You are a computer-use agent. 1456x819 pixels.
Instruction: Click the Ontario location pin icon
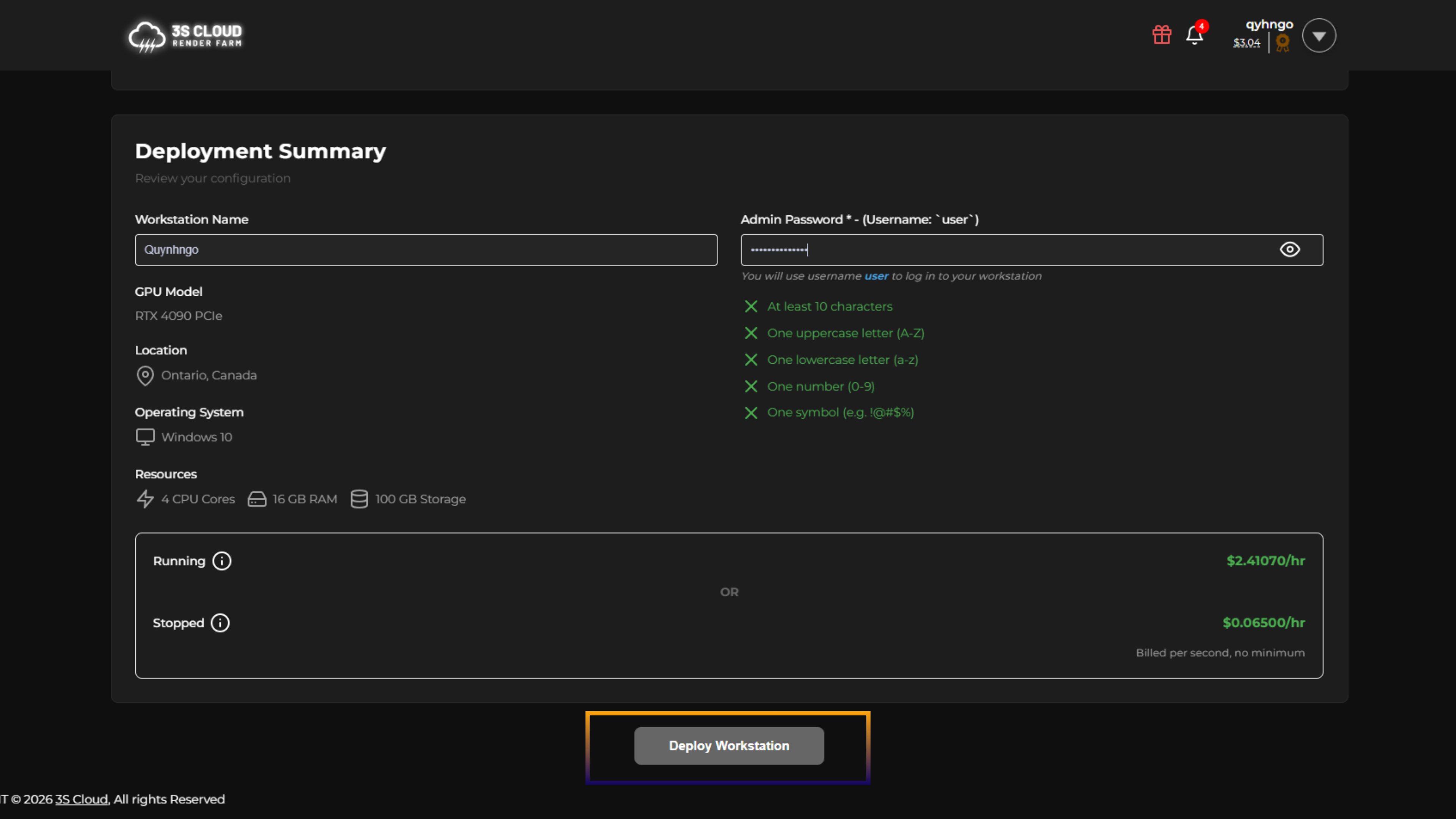coord(145,375)
